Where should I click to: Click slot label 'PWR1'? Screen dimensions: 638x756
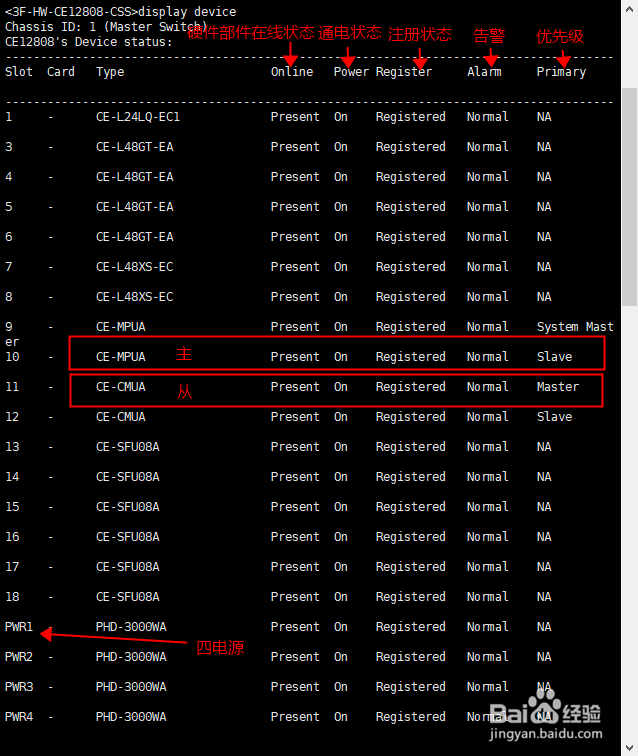tap(19, 626)
